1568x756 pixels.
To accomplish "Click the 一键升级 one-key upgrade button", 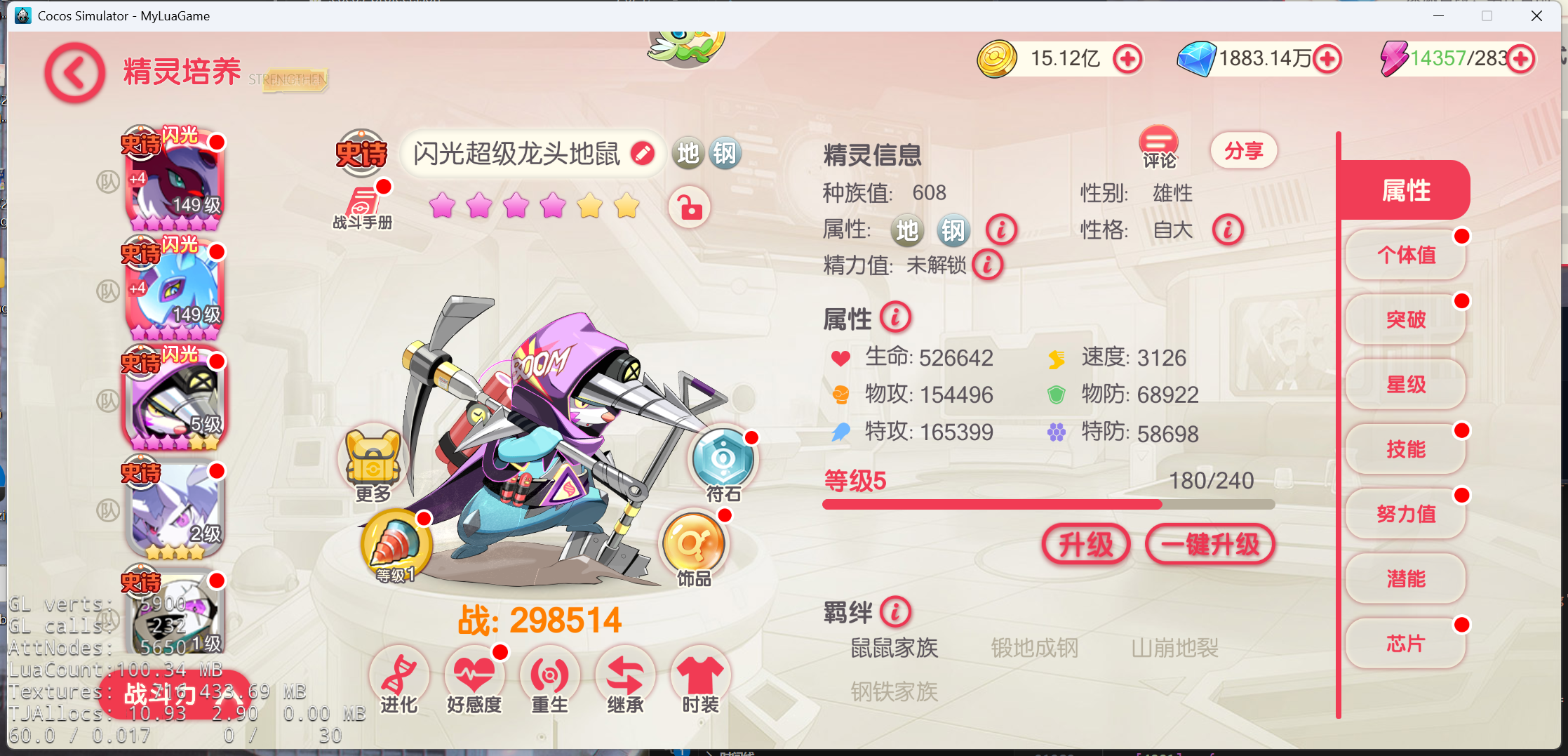I will pos(1209,544).
